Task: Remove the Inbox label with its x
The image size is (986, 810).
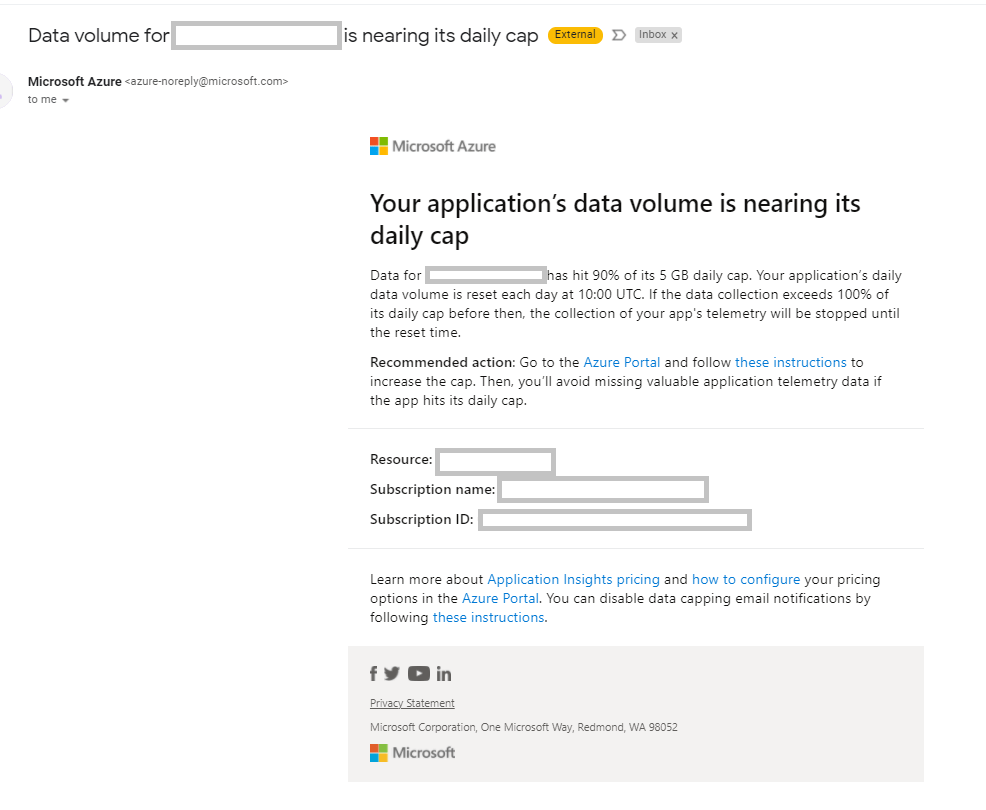Action: tap(674, 35)
